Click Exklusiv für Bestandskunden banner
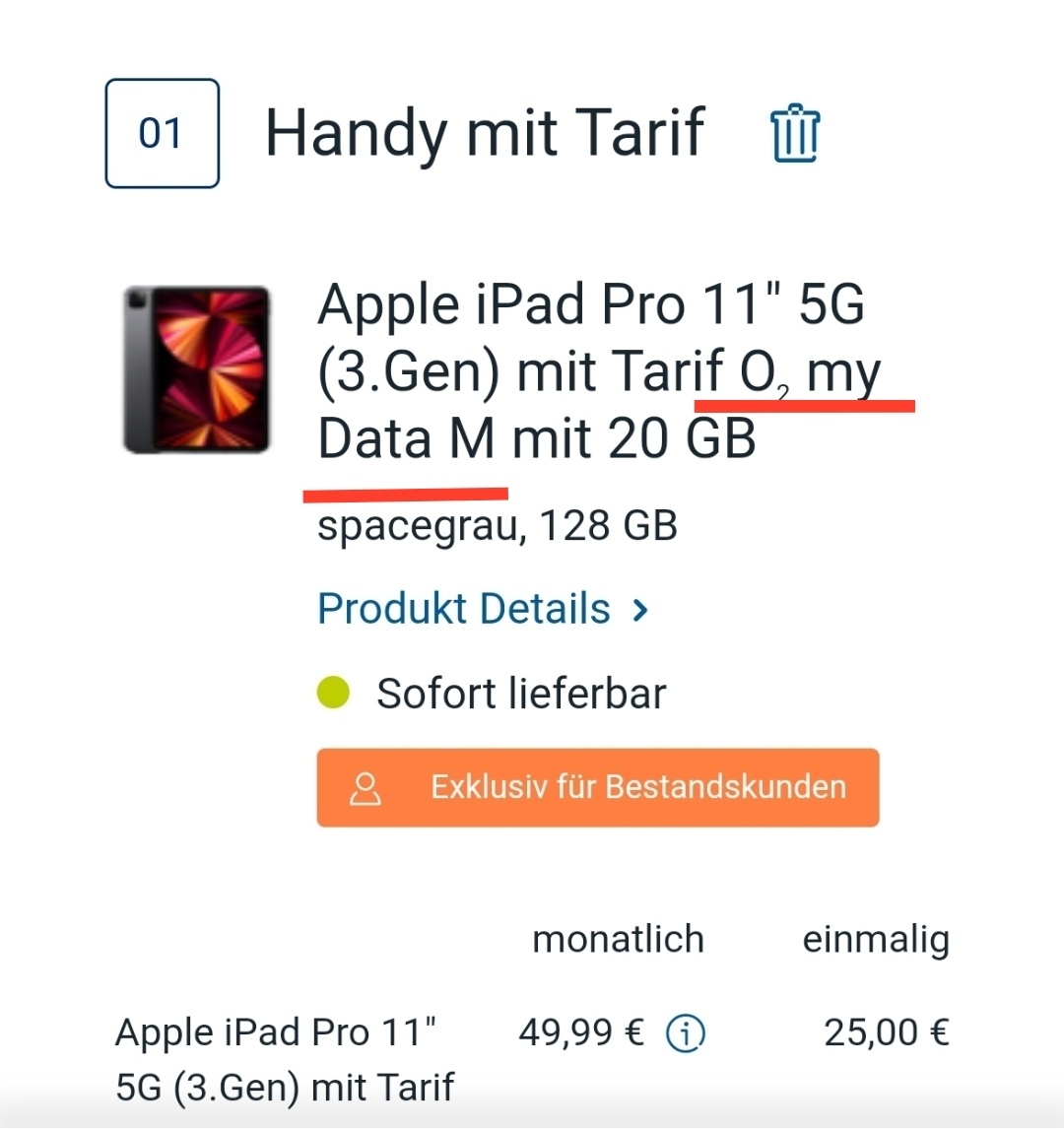Viewport: 1064px width, 1130px height. (x=598, y=788)
